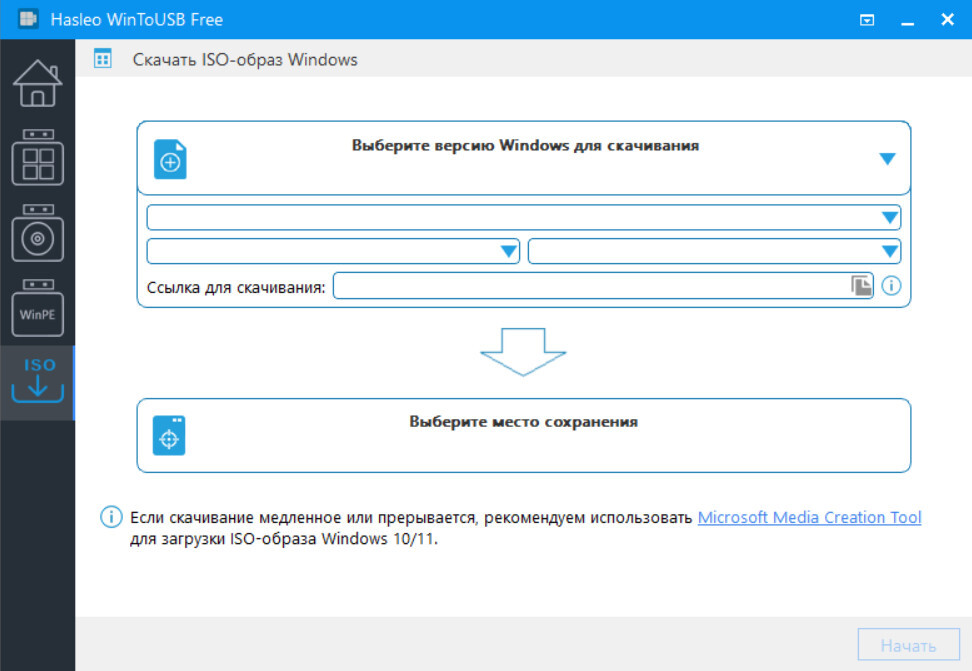Click the grid icon beside the page title
This screenshot has width=972, height=671.
102,59
